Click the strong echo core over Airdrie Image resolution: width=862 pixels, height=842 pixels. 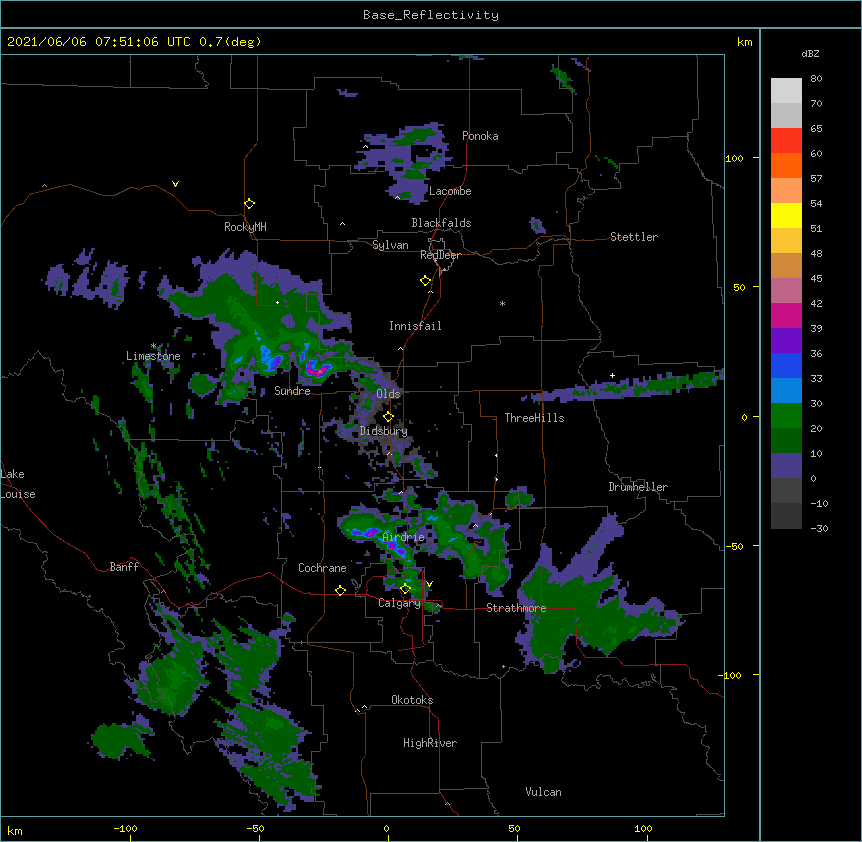(395, 547)
